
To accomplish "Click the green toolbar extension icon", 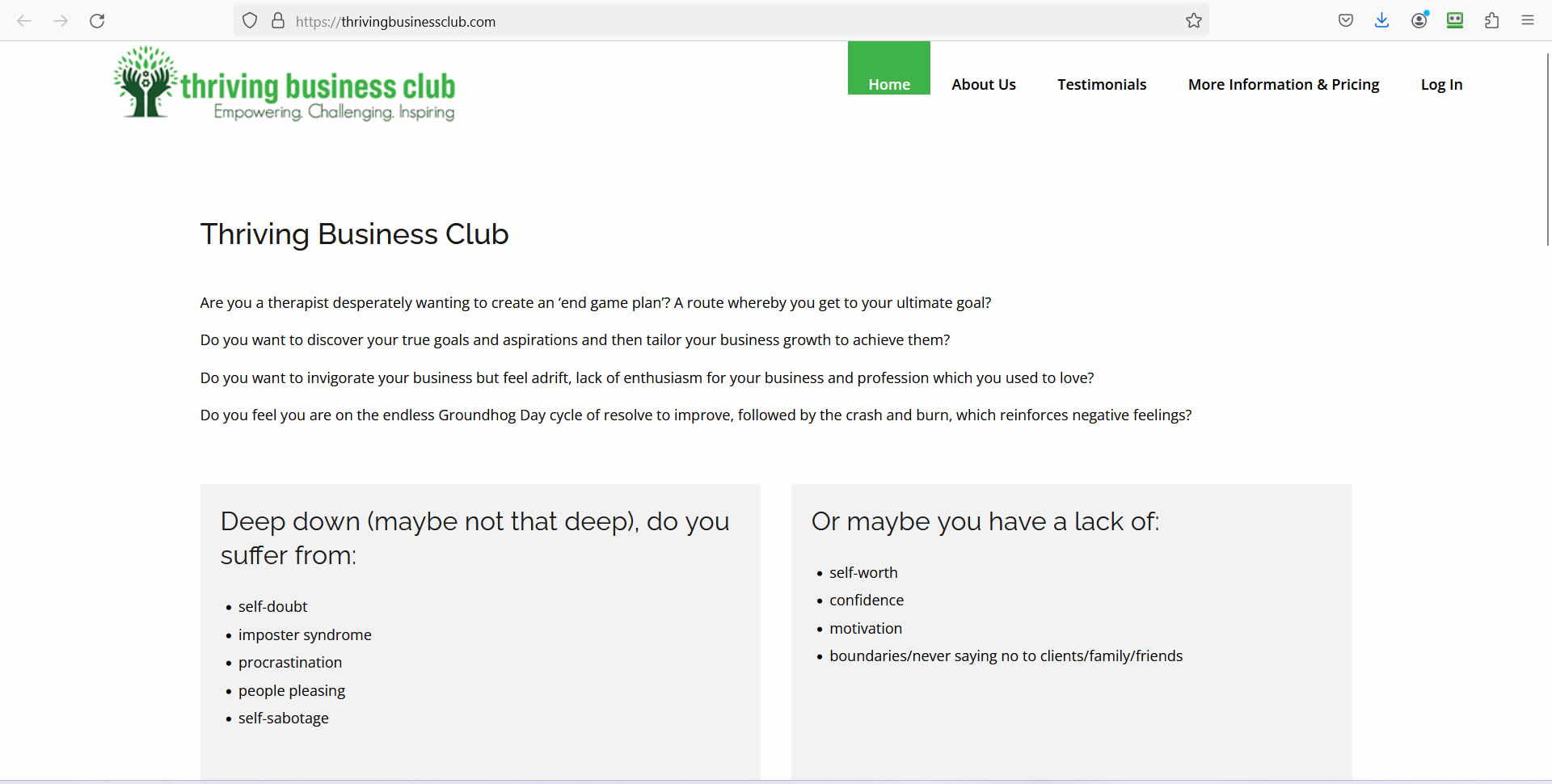I will click(1455, 21).
